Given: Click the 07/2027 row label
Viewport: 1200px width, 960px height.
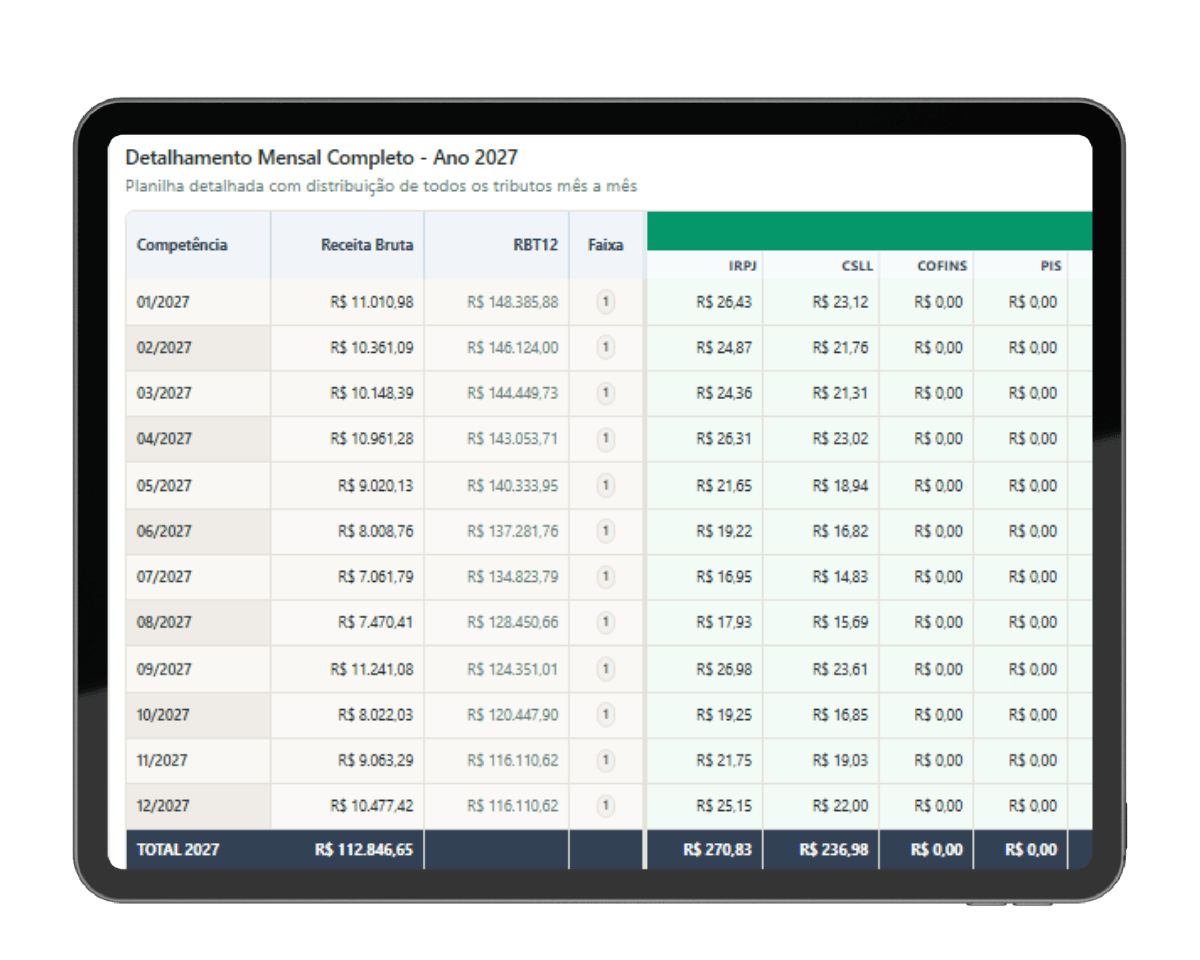Looking at the screenshot, I should tap(164, 577).
